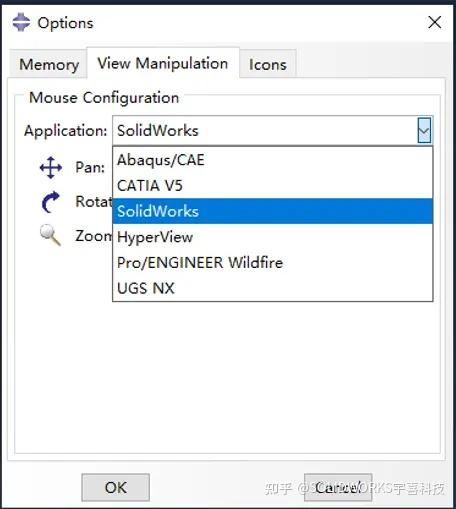Select the View Manipulation tab
Viewport: 456px width, 509px height.
(163, 63)
